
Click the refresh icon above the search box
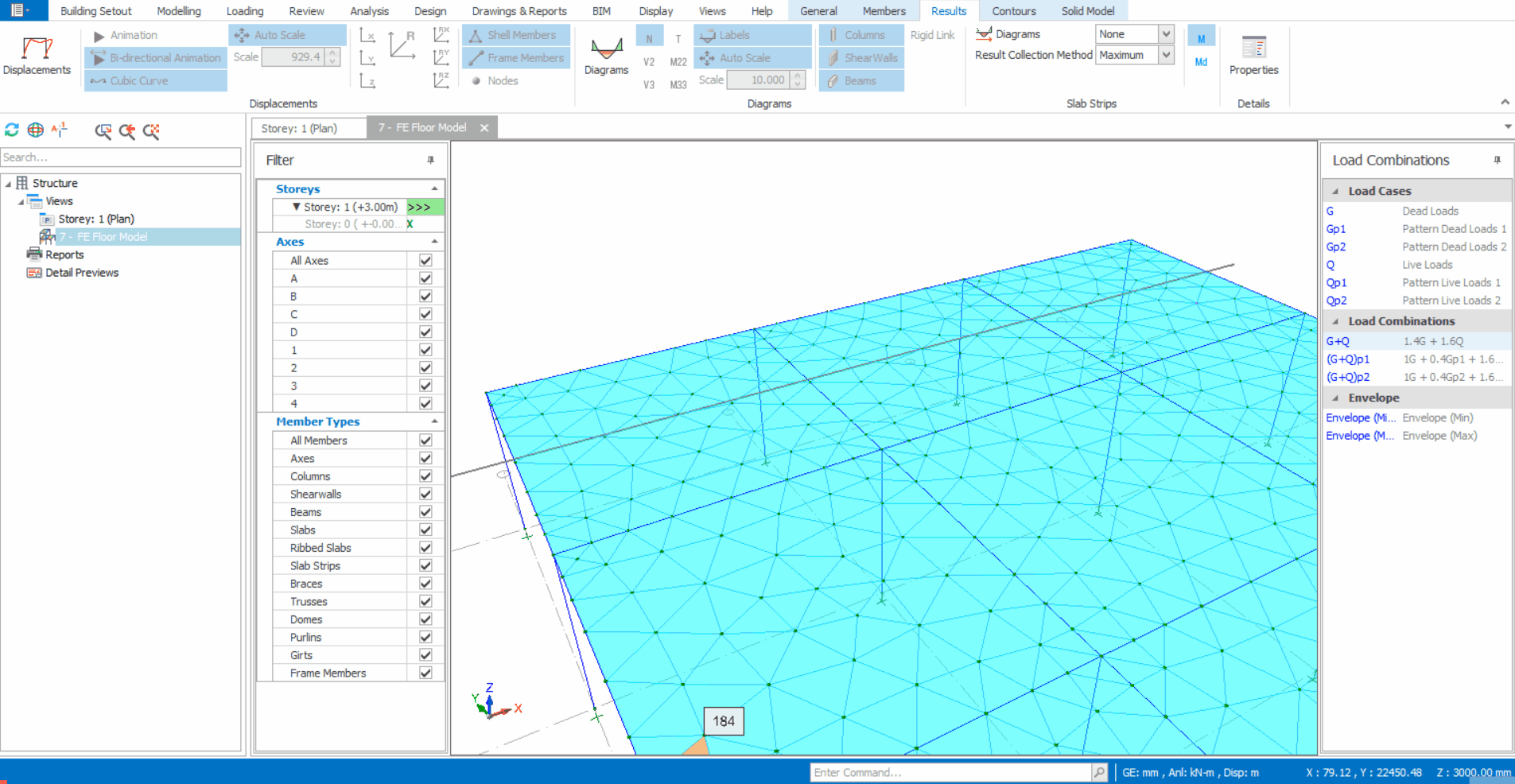pyautogui.click(x=12, y=130)
